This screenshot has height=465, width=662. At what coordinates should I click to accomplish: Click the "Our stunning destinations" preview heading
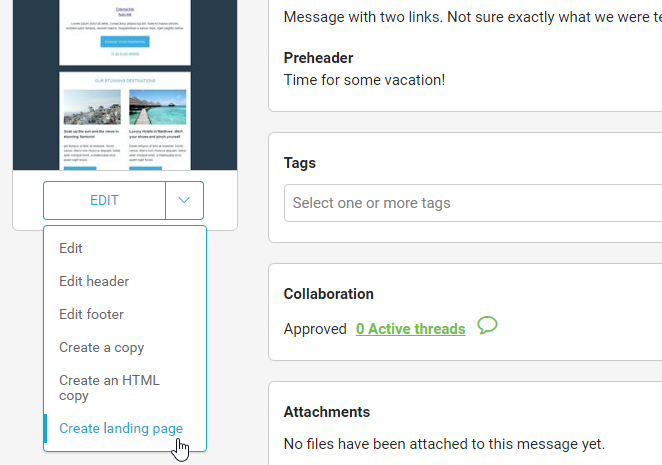(125, 80)
